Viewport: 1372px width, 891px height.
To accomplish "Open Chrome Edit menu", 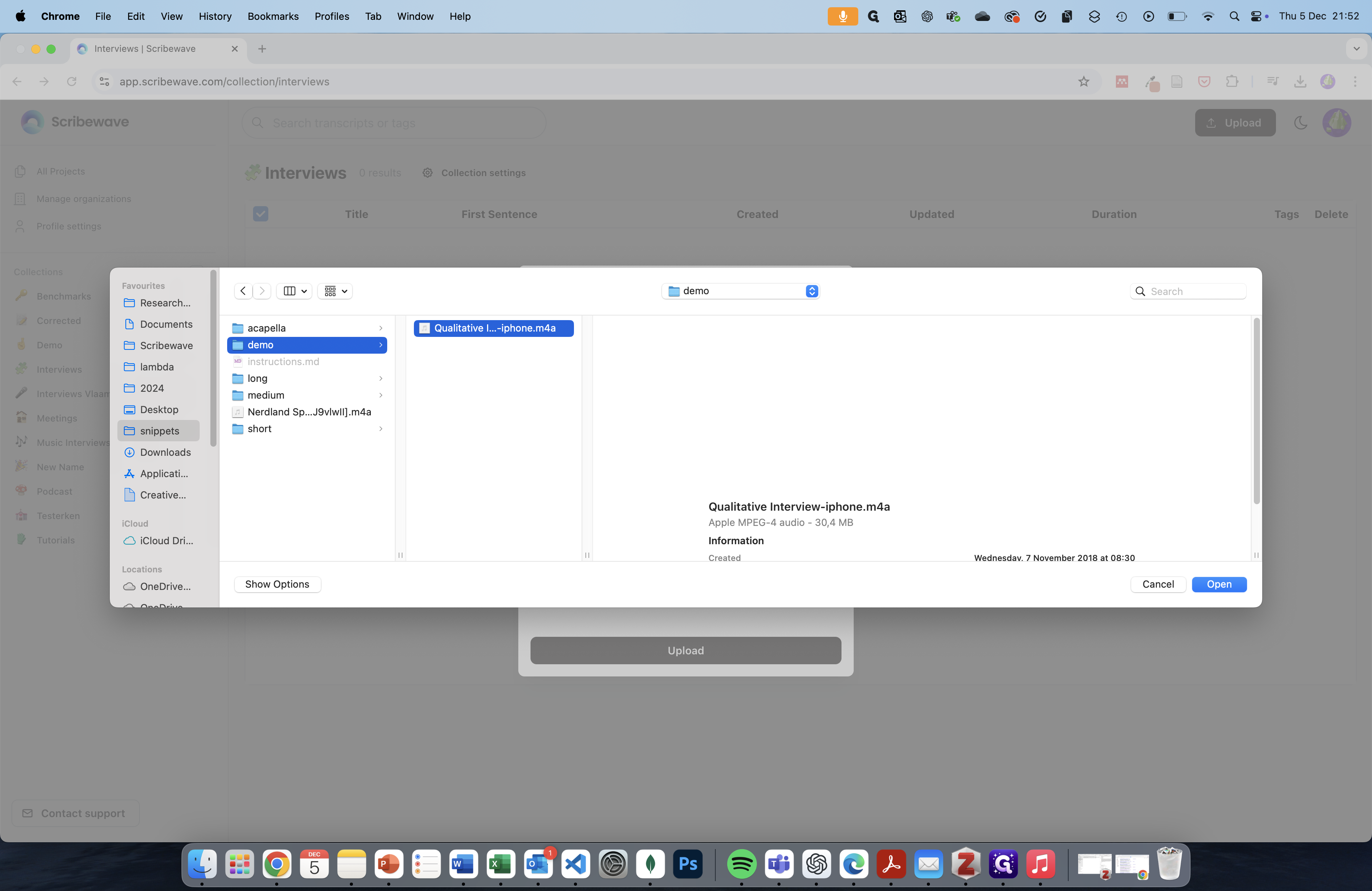I will (x=135, y=16).
